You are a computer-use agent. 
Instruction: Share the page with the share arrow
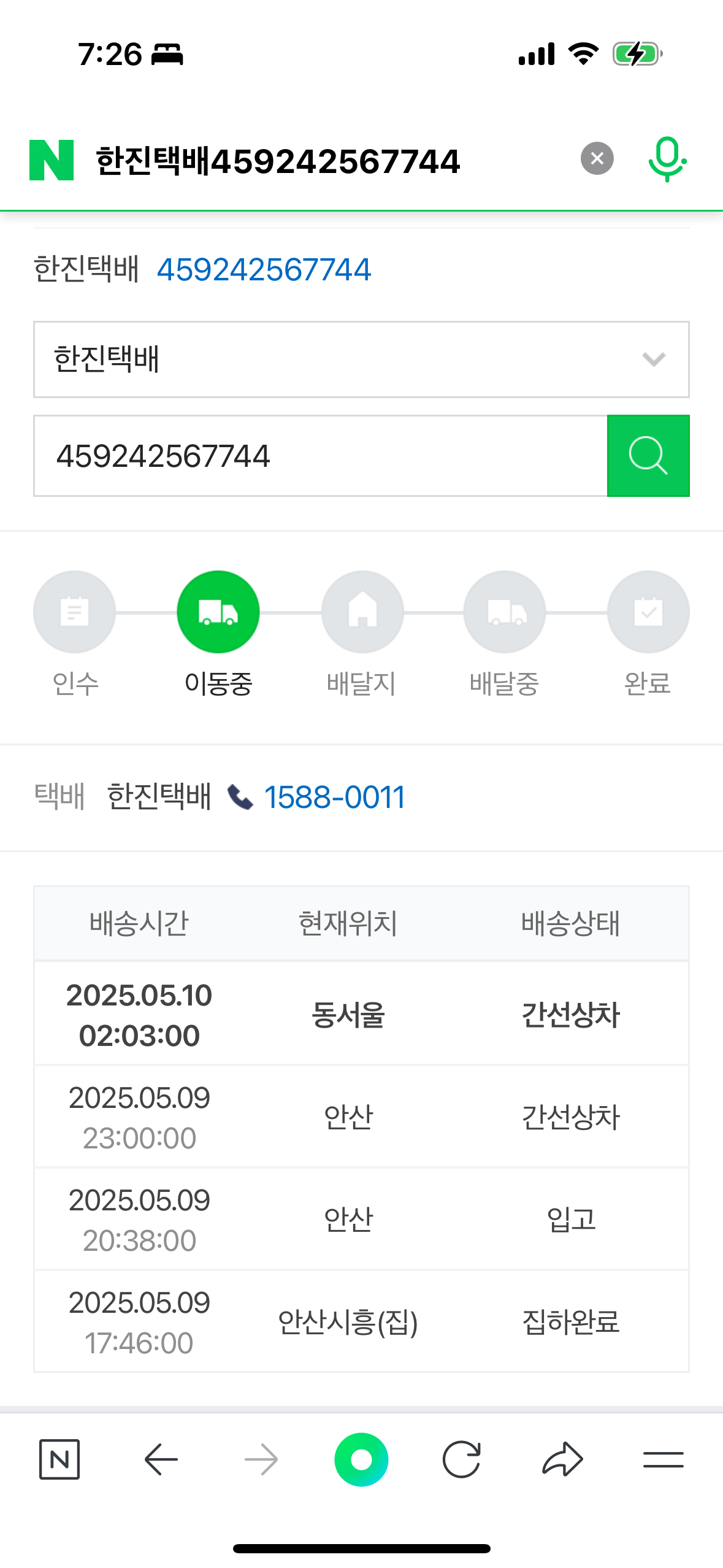562,1459
